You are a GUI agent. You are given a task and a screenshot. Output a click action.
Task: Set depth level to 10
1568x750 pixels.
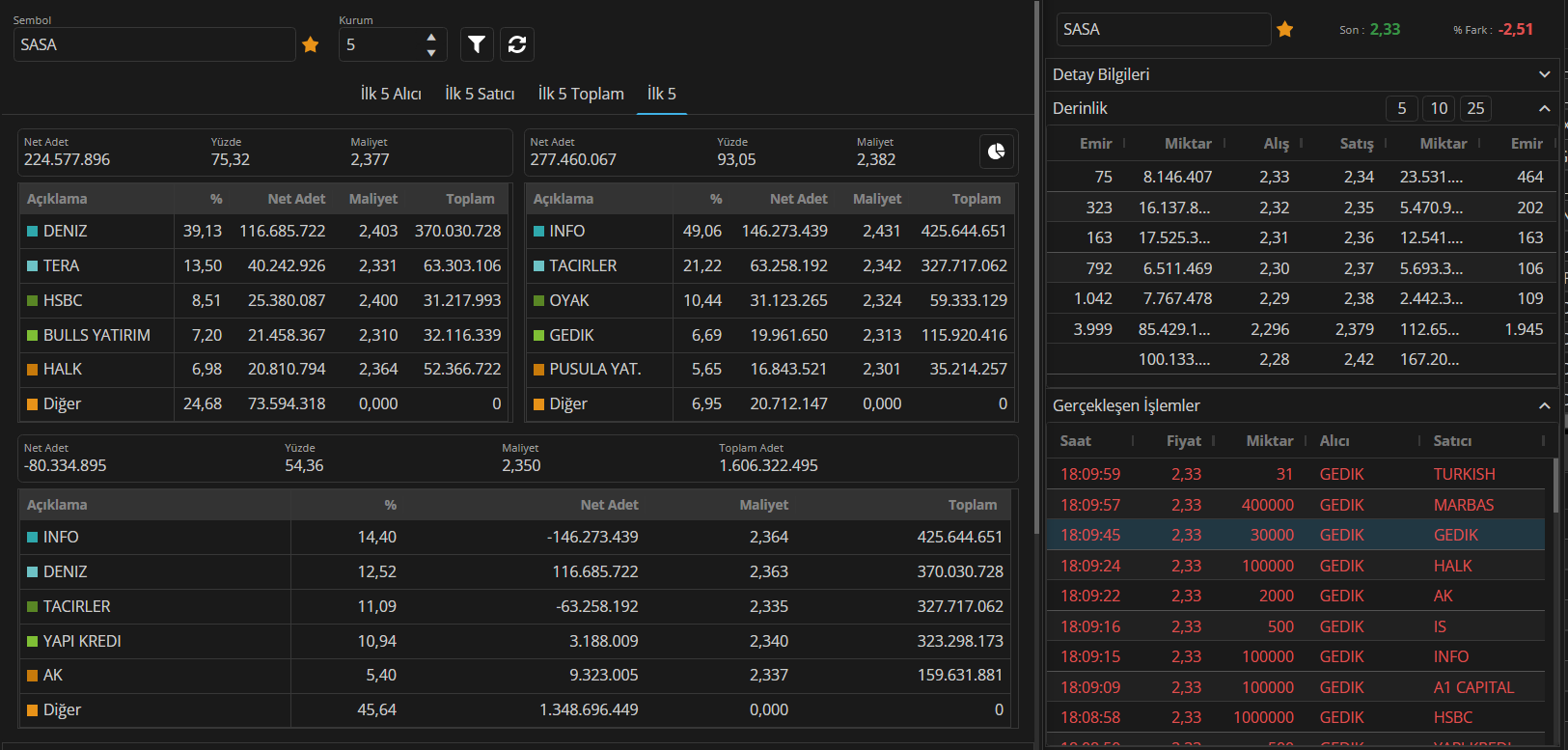coord(1439,108)
